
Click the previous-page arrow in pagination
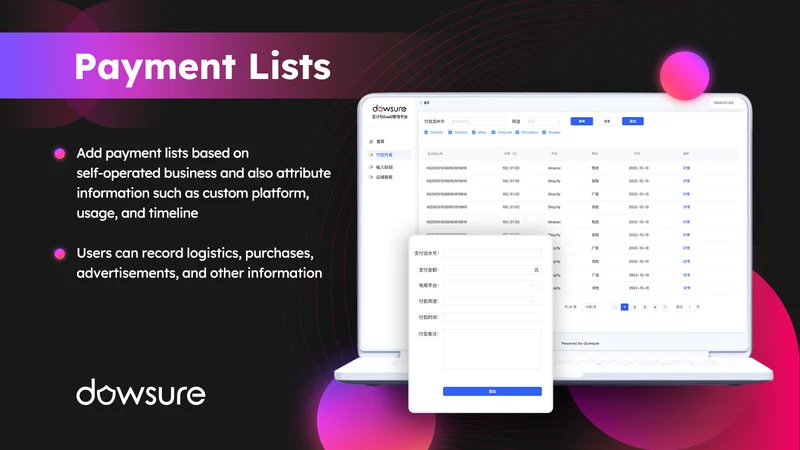point(614,307)
